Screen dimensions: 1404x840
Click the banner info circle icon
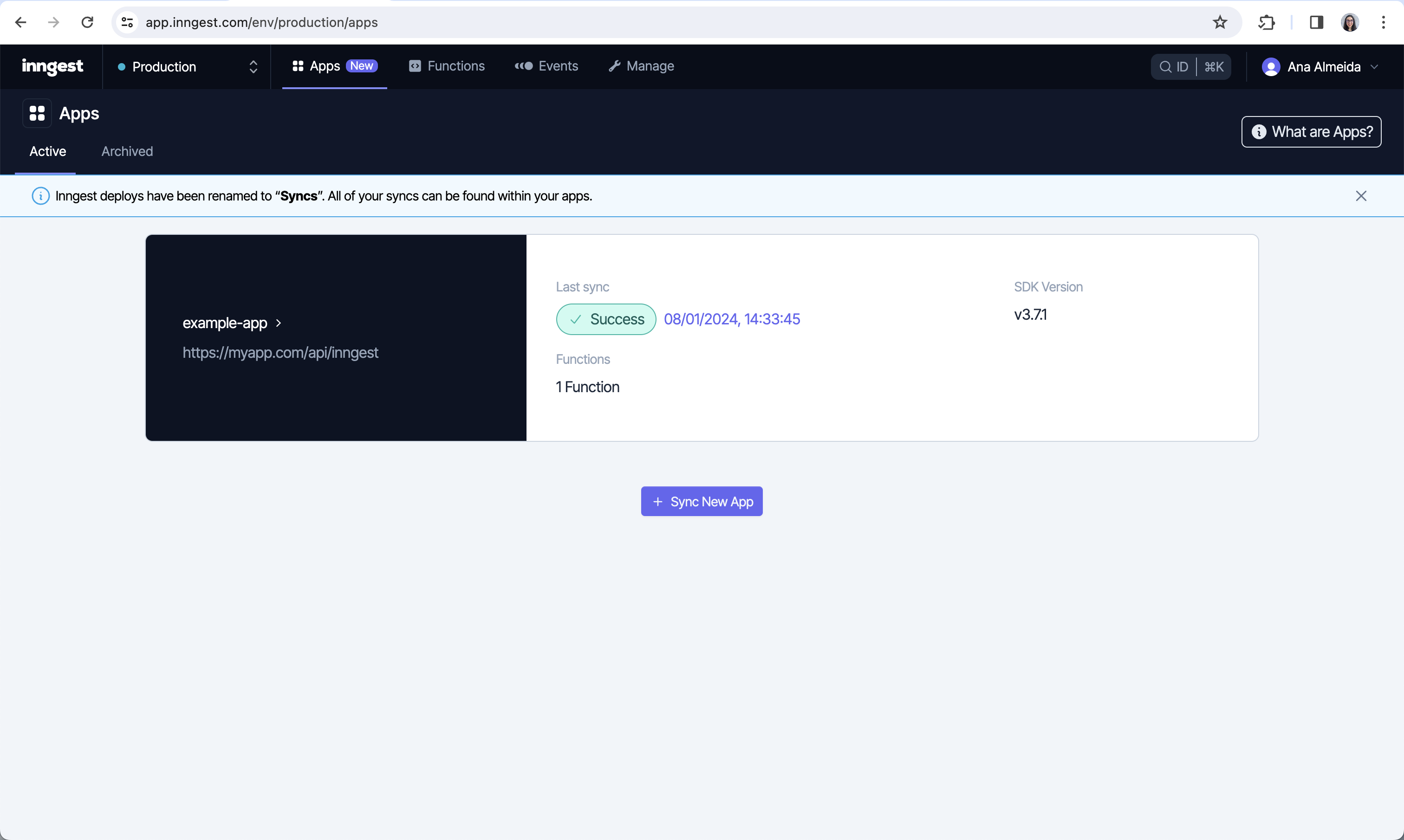tap(41, 196)
